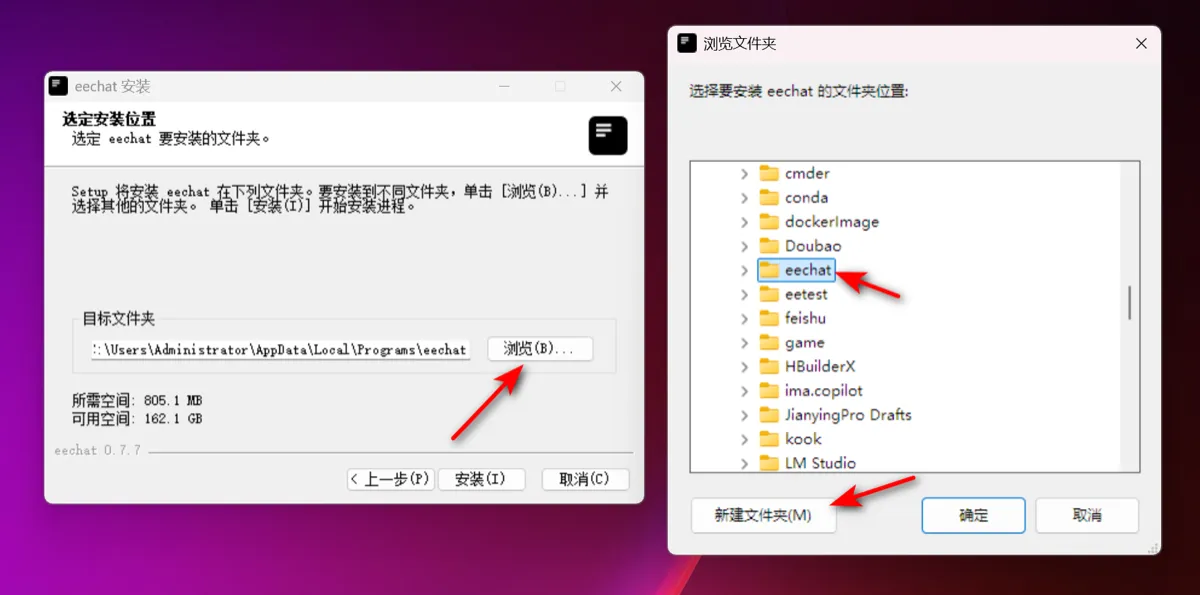The height and width of the screenshot is (595, 1200).
Task: Open folder browser with 浏览(B)... button
Action: pyautogui.click(x=540, y=349)
